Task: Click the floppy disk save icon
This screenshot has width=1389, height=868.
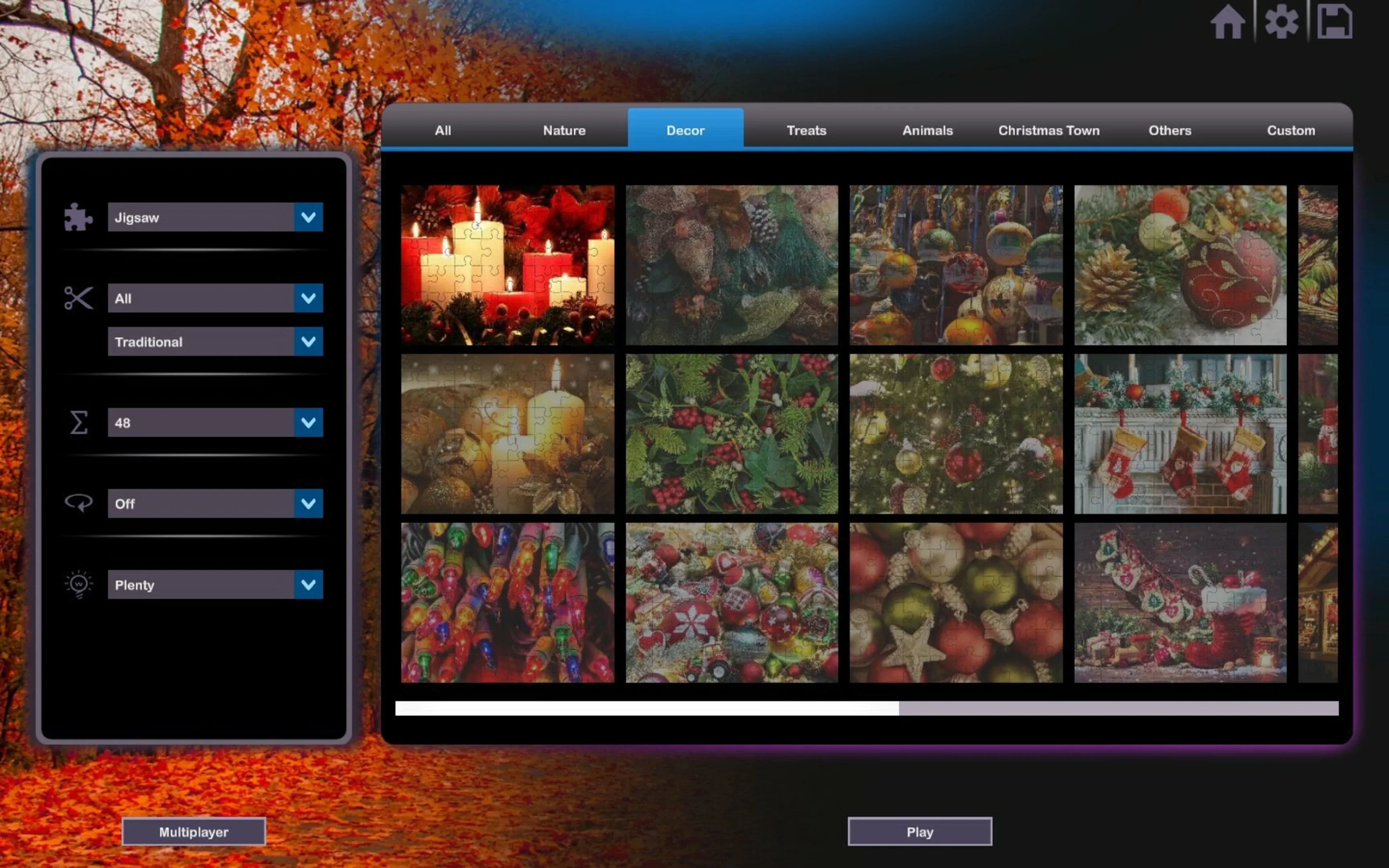Action: 1334,22
